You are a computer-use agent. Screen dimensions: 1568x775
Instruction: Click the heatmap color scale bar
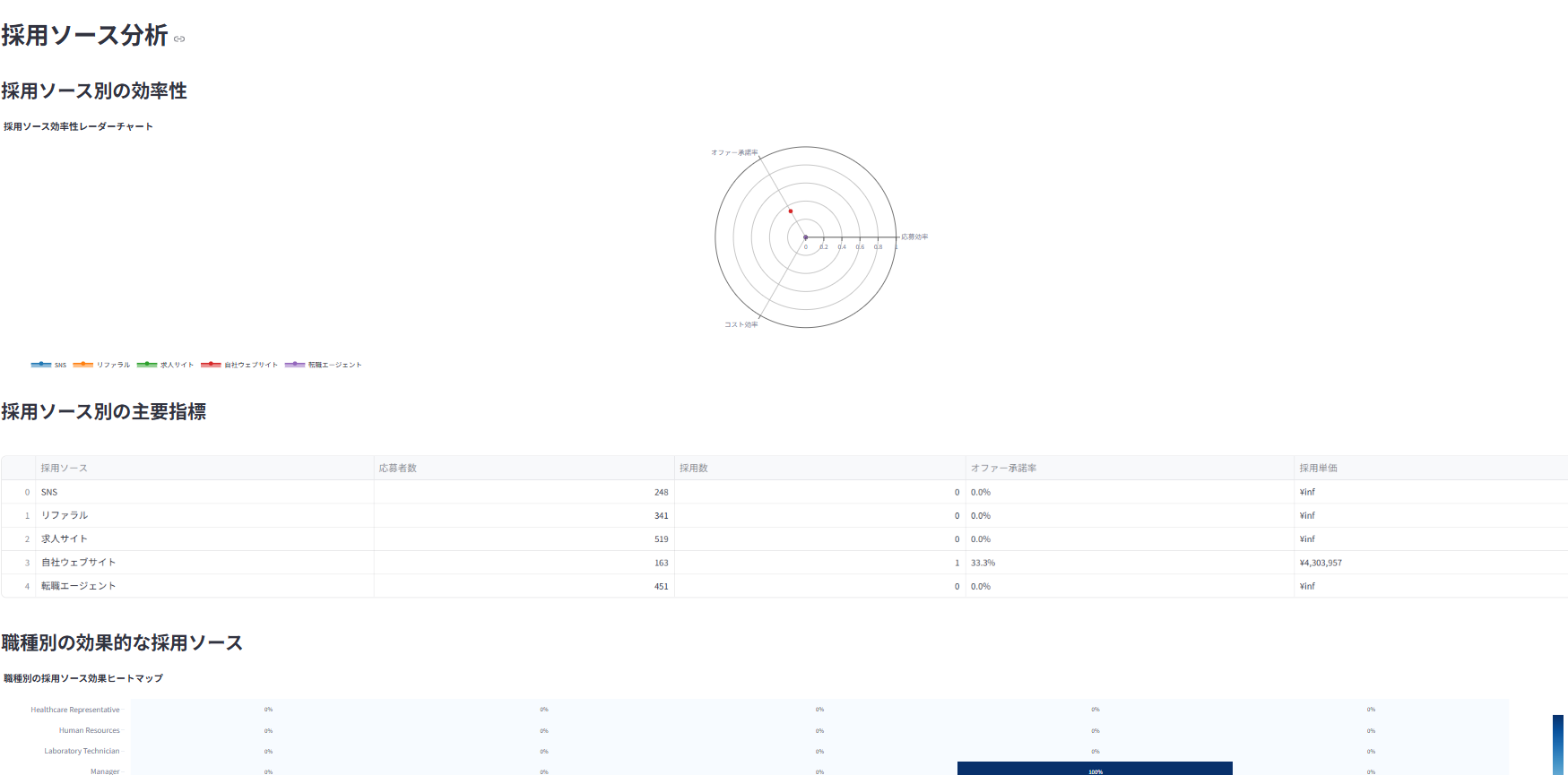tap(1557, 745)
